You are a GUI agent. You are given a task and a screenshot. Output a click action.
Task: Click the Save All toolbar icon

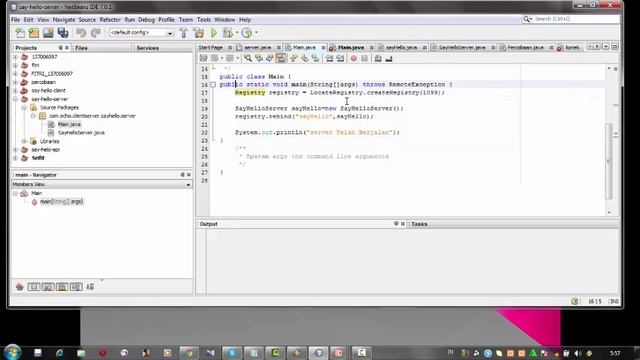pyautogui.click(x=63, y=33)
